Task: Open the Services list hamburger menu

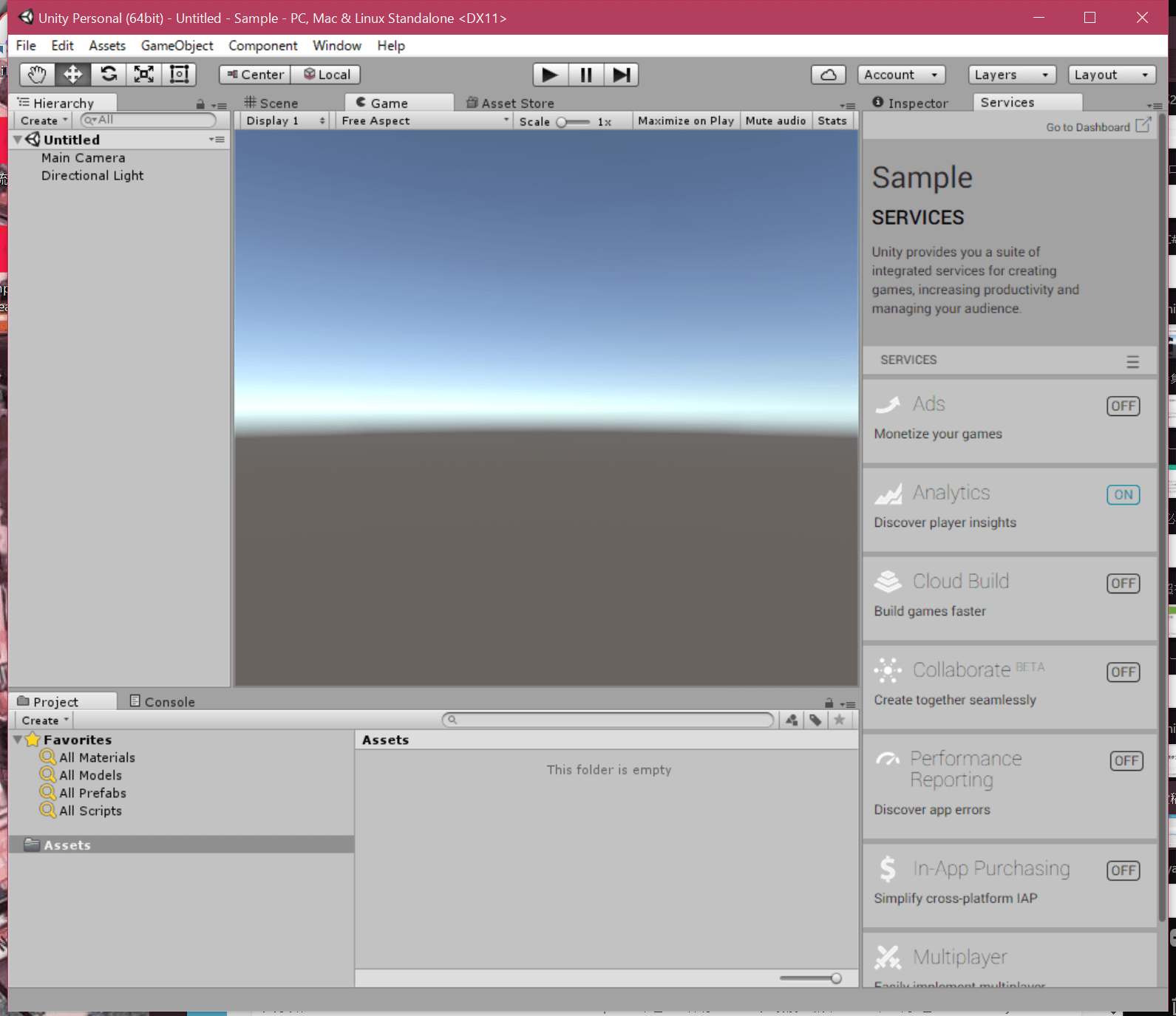Action: 1132,361
